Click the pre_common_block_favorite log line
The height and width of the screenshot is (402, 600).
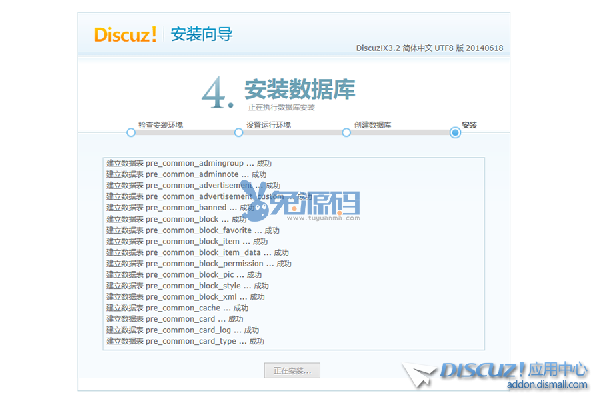point(192,230)
